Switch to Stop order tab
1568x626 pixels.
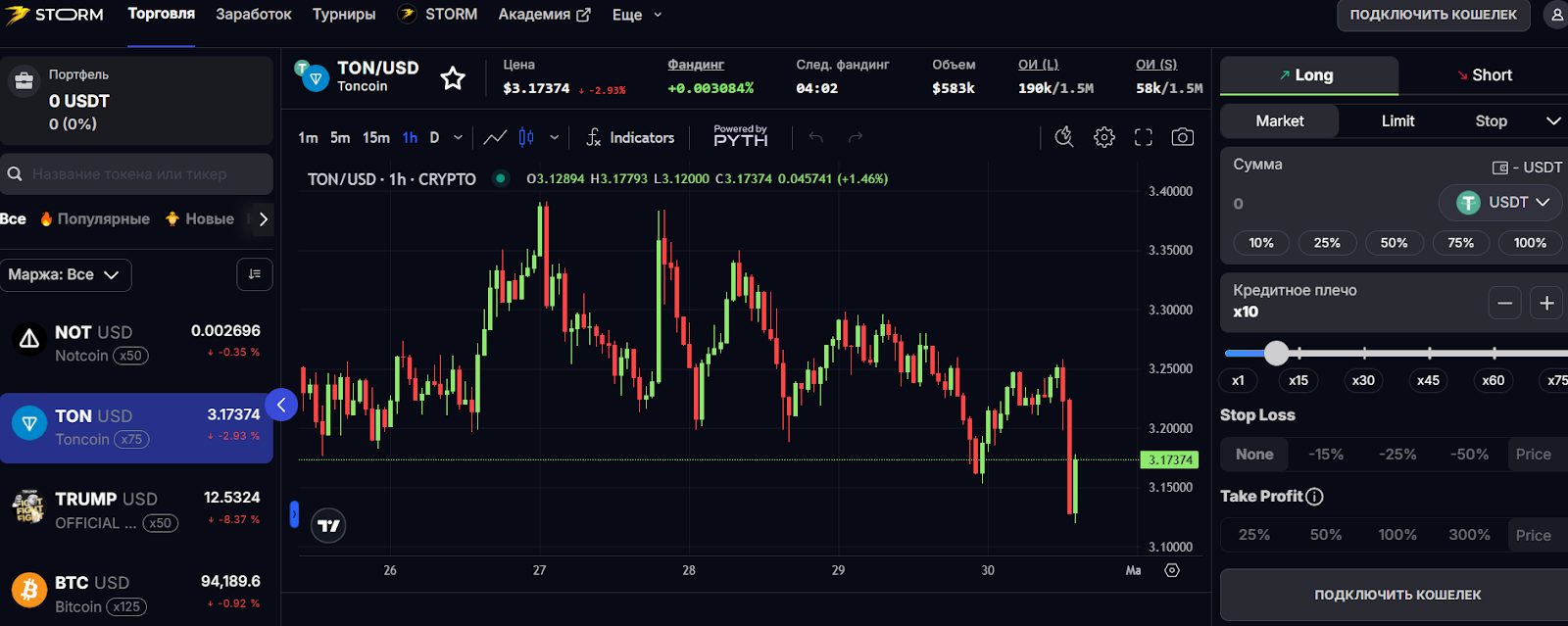click(x=1491, y=121)
